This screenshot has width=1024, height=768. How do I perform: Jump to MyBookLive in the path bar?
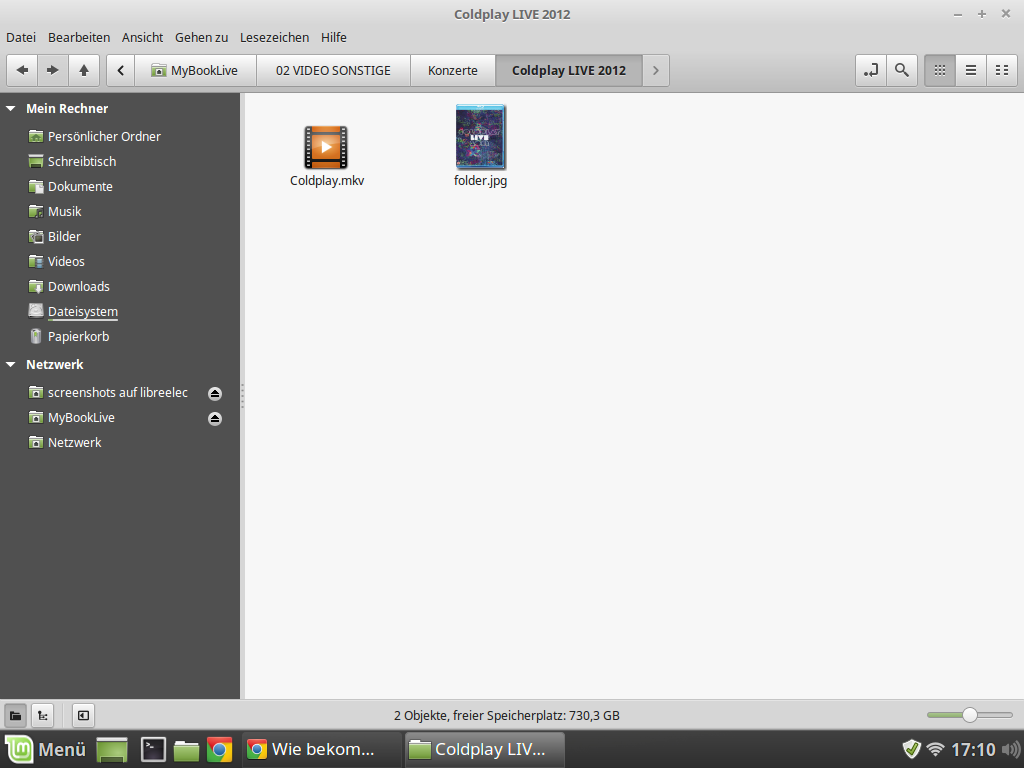click(195, 71)
